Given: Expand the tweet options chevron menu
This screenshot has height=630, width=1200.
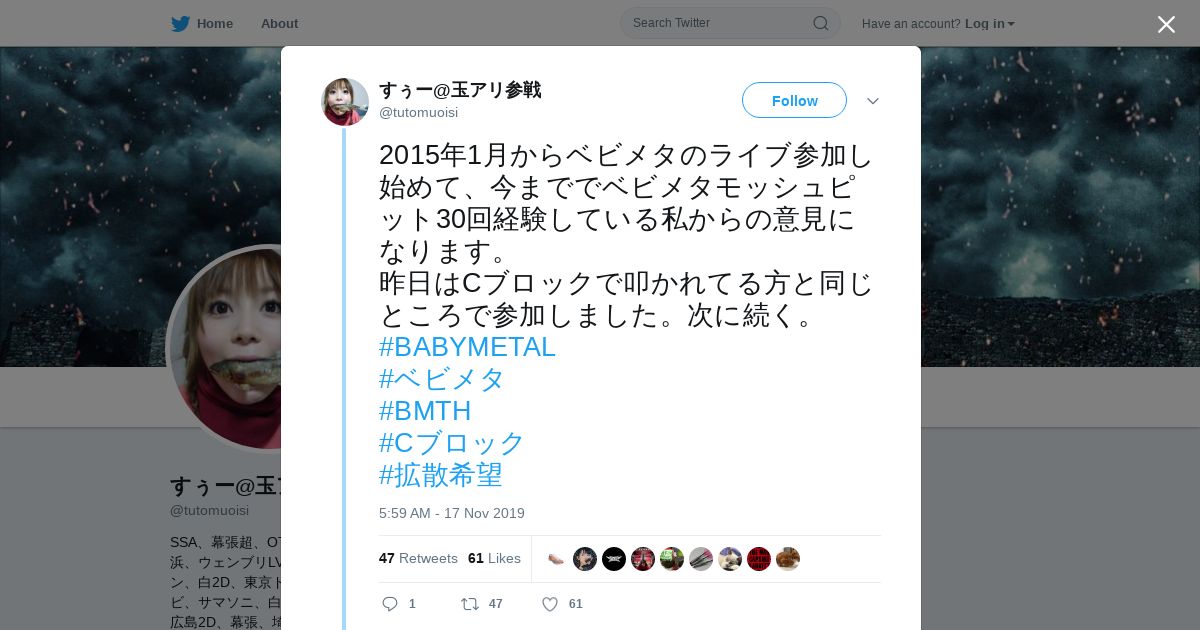Looking at the screenshot, I should pos(872,101).
